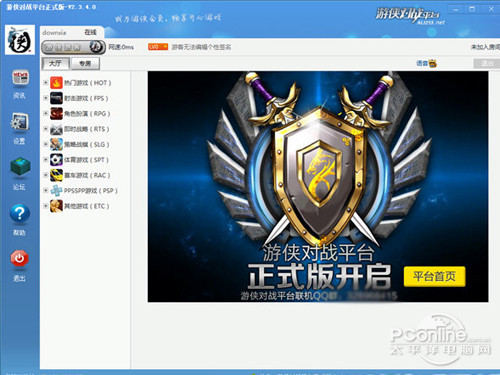Open the Help question mark icon
Screen dimensions: 500x375
pos(20,214)
